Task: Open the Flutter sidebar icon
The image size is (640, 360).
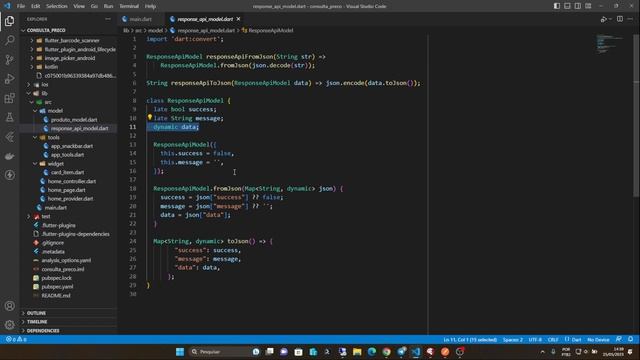Action: point(9,137)
